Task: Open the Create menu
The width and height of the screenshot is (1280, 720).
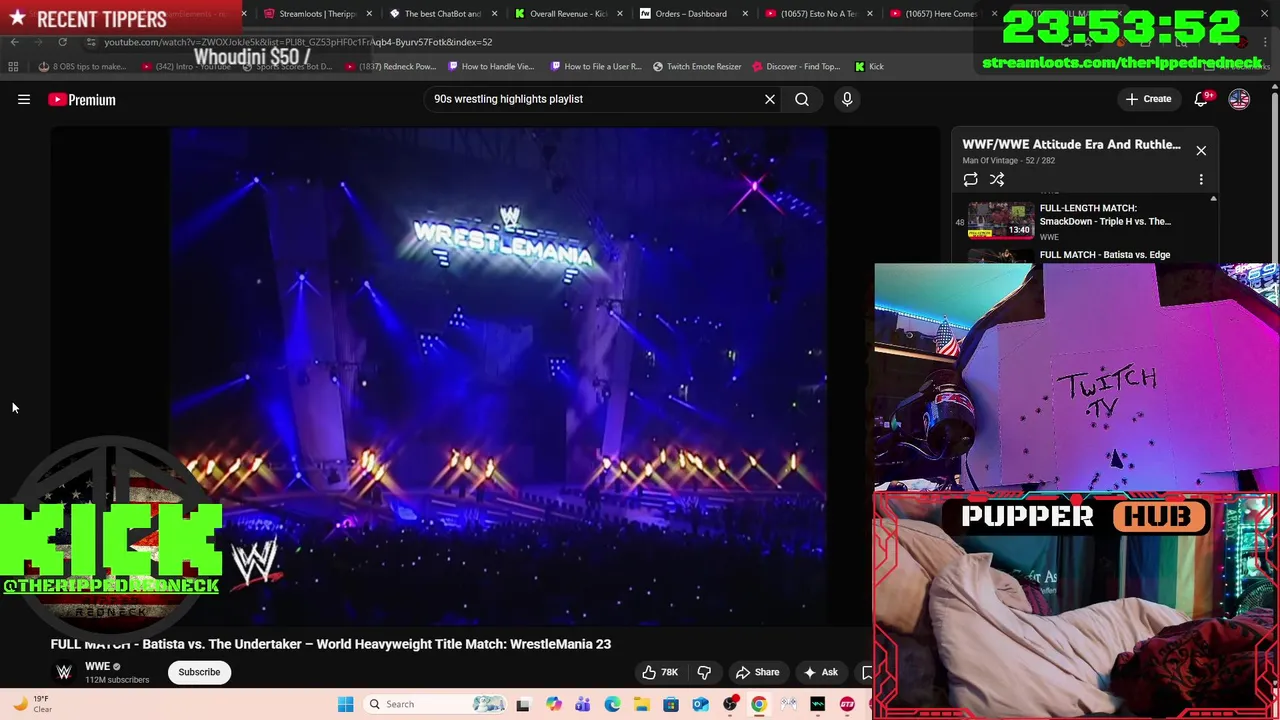Action: 1148,99
